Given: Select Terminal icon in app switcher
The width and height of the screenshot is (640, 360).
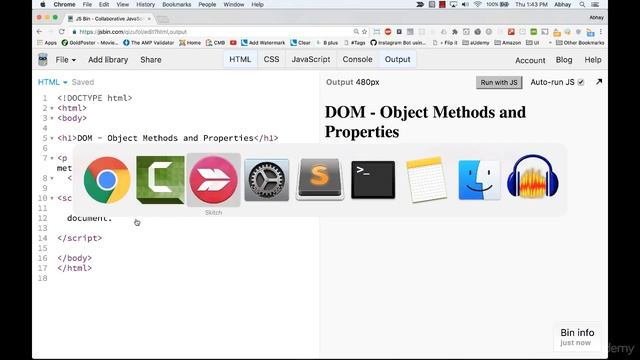Looking at the screenshot, I should tap(373, 180).
